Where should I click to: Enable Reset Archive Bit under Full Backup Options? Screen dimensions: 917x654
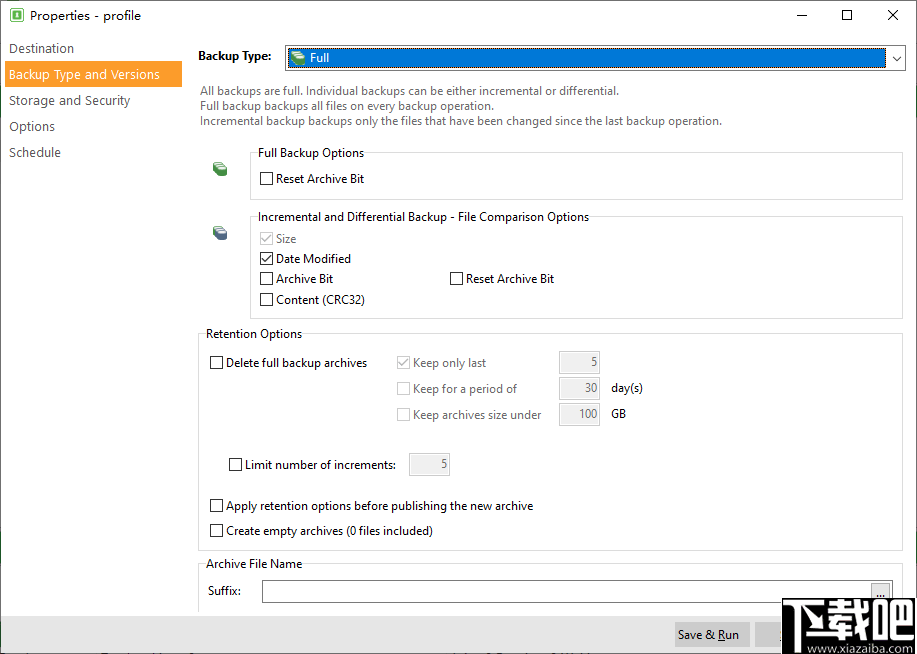click(267, 179)
